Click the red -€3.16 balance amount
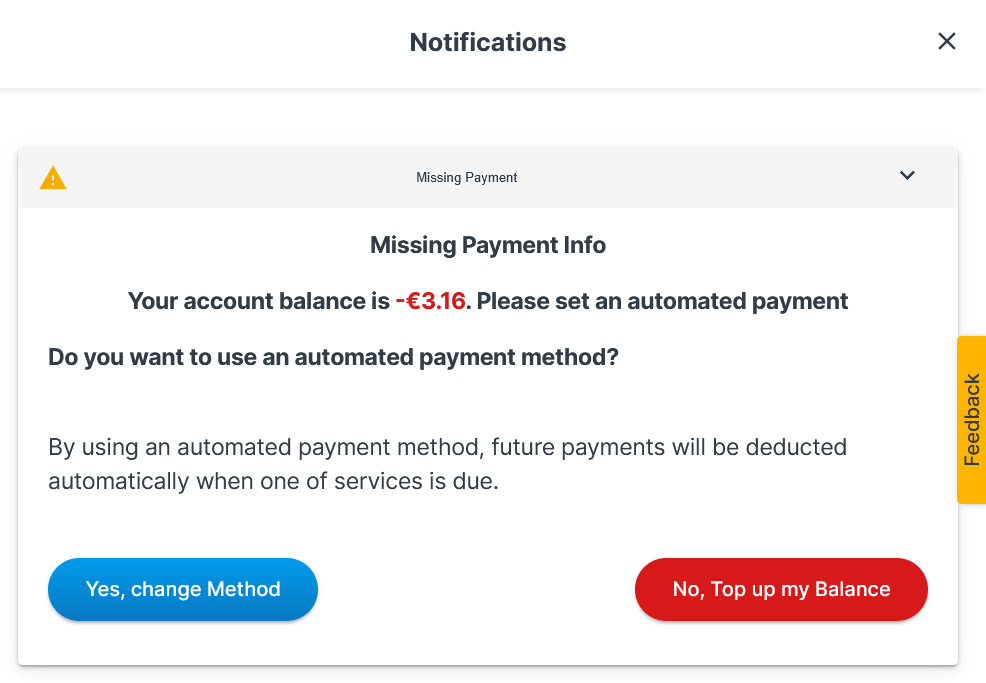Image resolution: width=986 pixels, height=683 pixels. coord(430,301)
